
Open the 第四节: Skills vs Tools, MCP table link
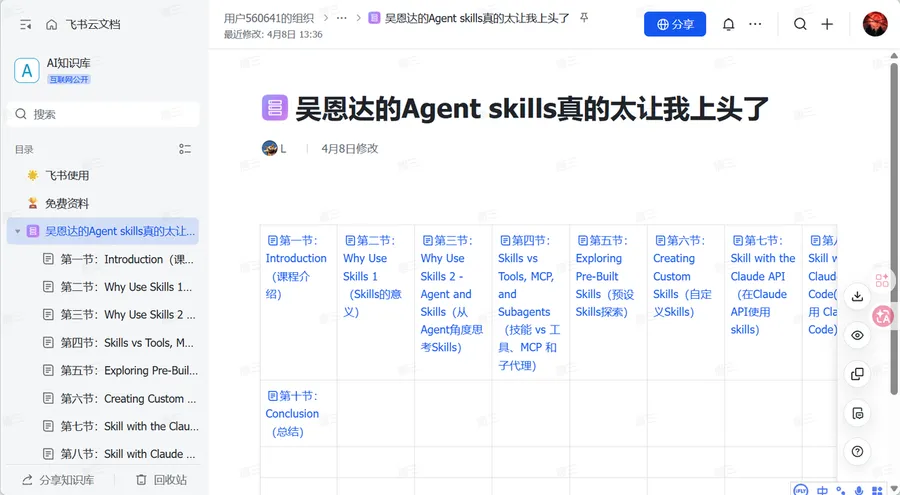point(529,303)
